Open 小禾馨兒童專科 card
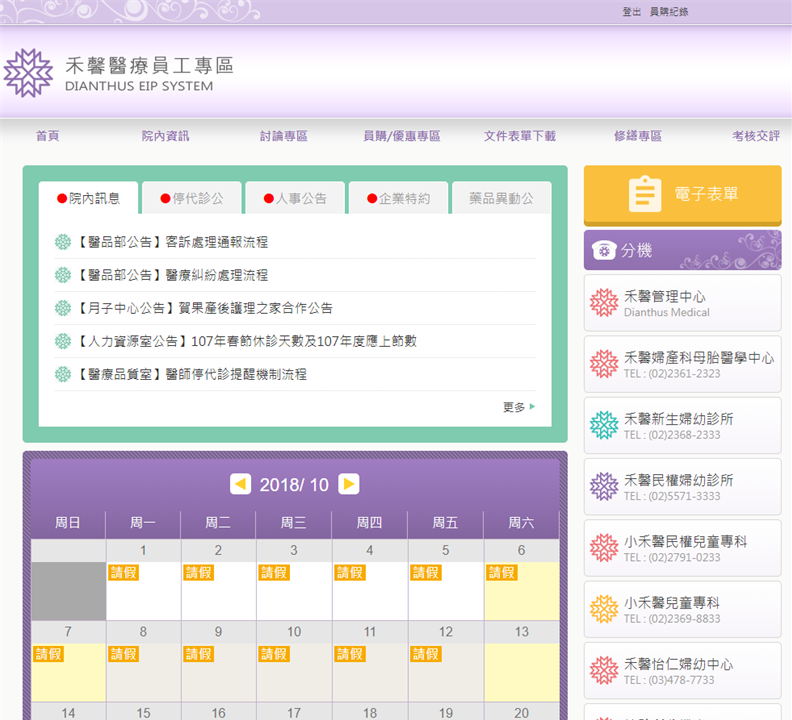The width and height of the screenshot is (792, 720). pyautogui.click(x=682, y=609)
